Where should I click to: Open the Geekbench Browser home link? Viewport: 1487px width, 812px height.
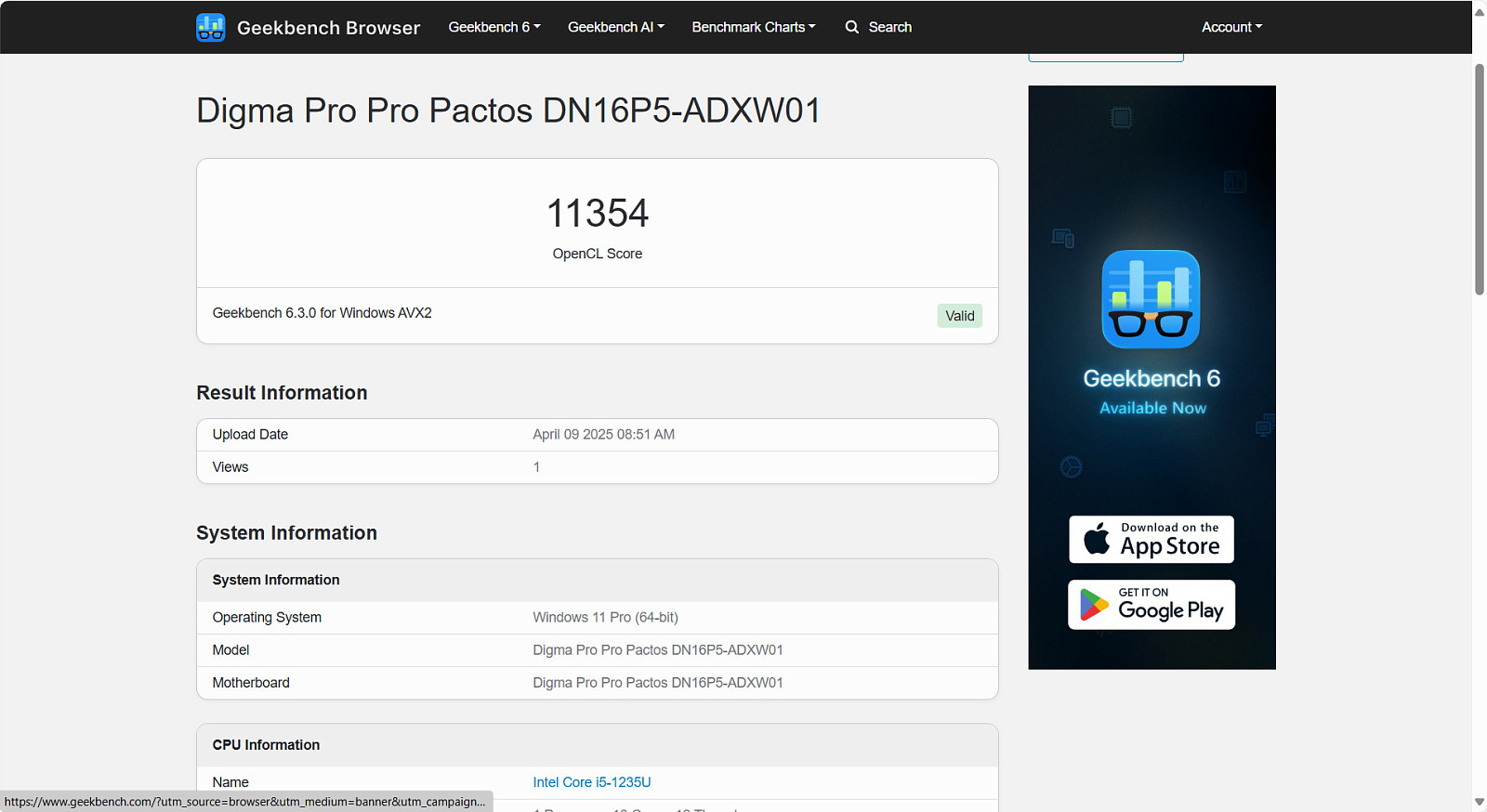pos(328,28)
